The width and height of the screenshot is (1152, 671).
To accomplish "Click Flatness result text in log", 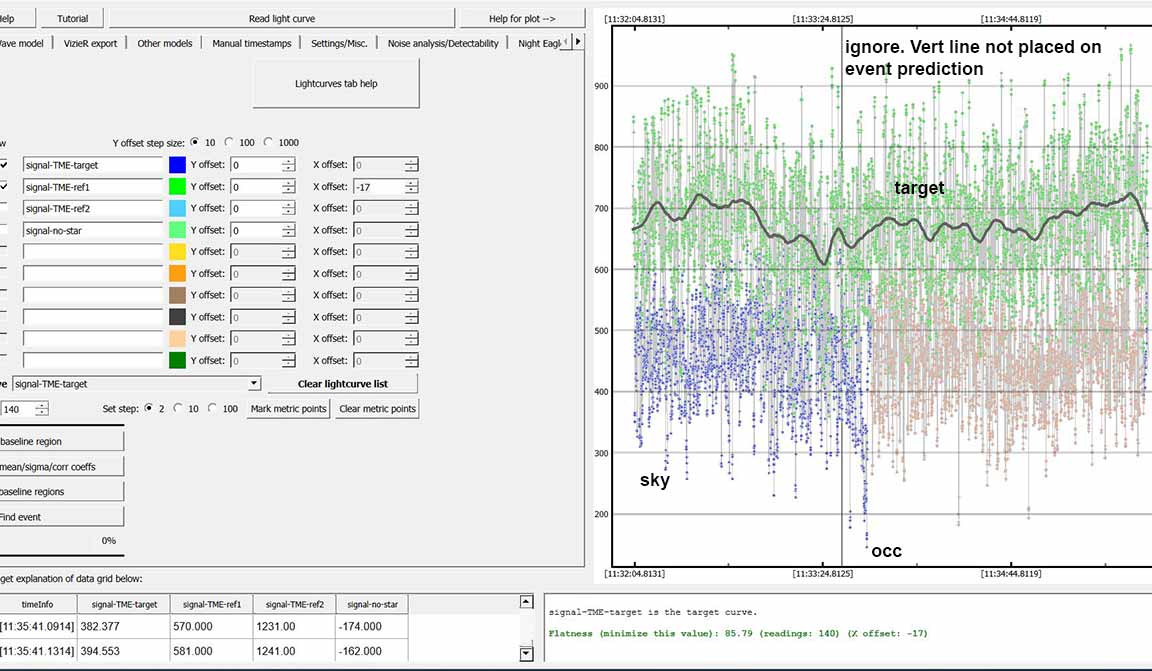I will coord(738,633).
